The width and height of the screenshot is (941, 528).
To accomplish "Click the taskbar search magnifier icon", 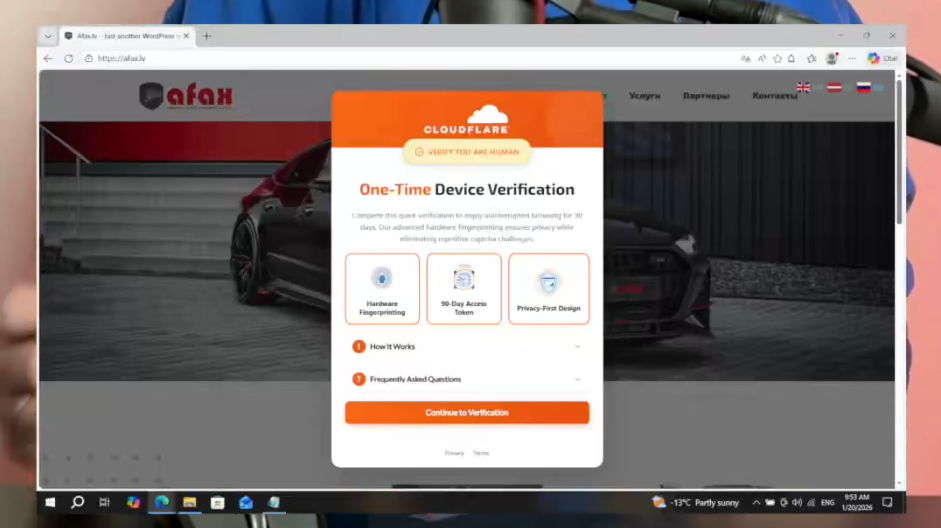I will click(78, 502).
